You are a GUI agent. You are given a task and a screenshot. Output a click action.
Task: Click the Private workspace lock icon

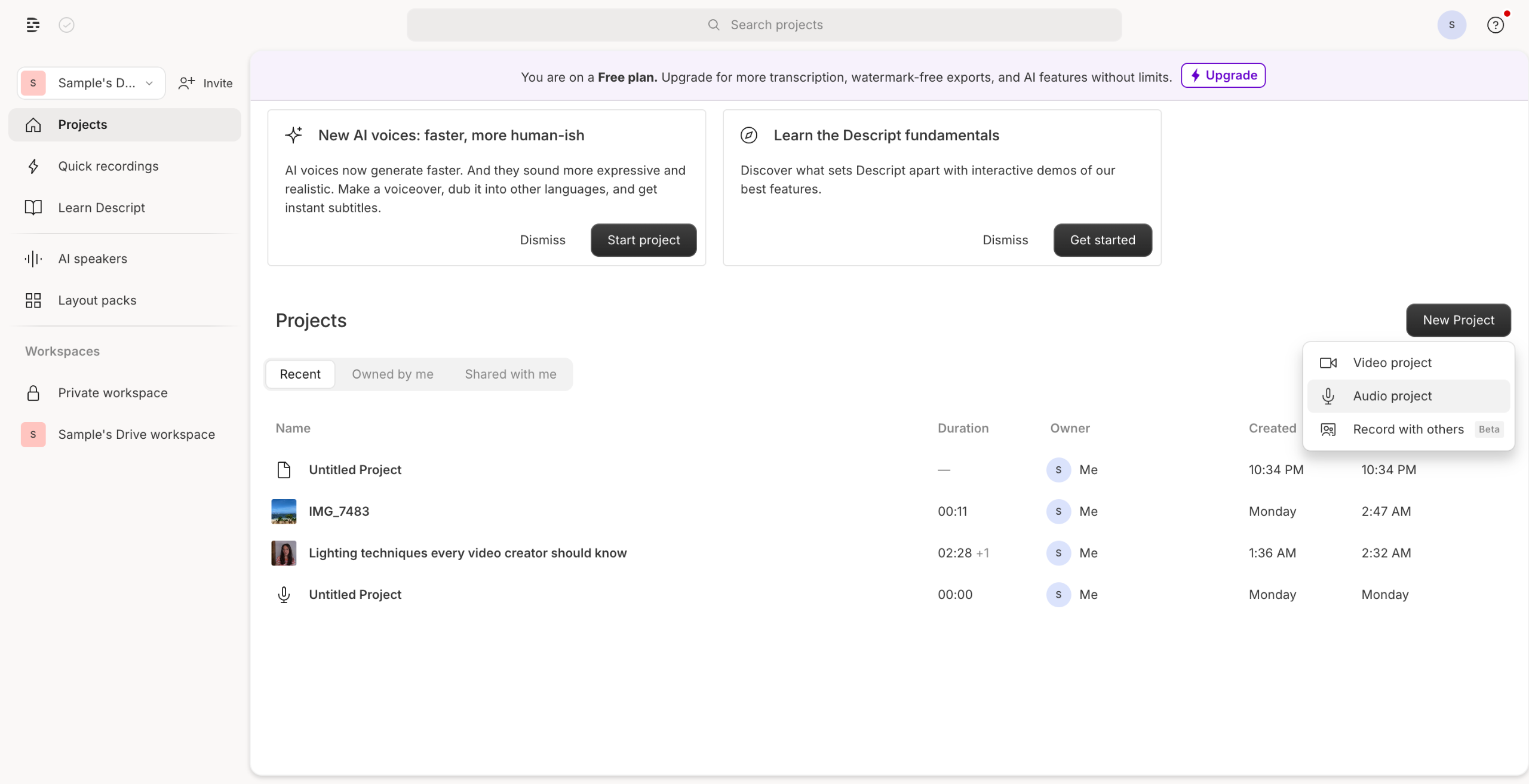[33, 393]
